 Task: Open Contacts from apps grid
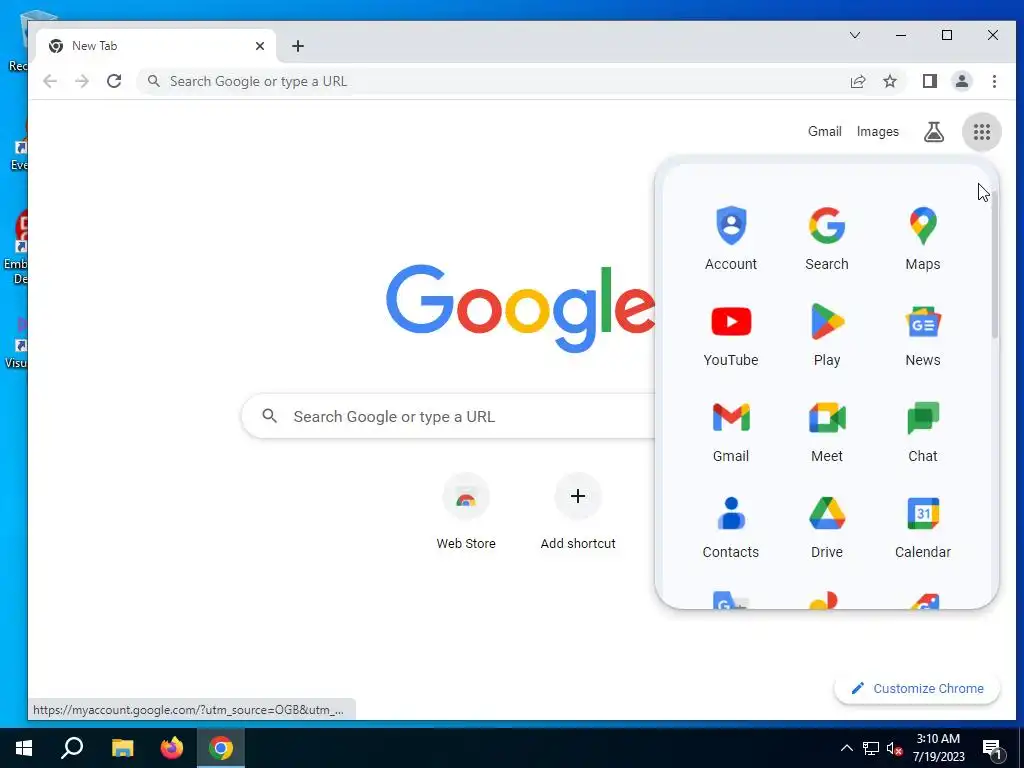coord(731,526)
